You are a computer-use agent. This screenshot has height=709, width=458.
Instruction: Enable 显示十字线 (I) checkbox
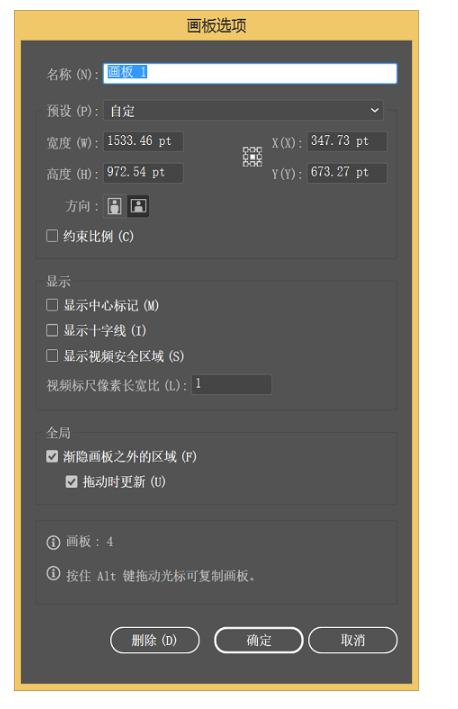52,330
